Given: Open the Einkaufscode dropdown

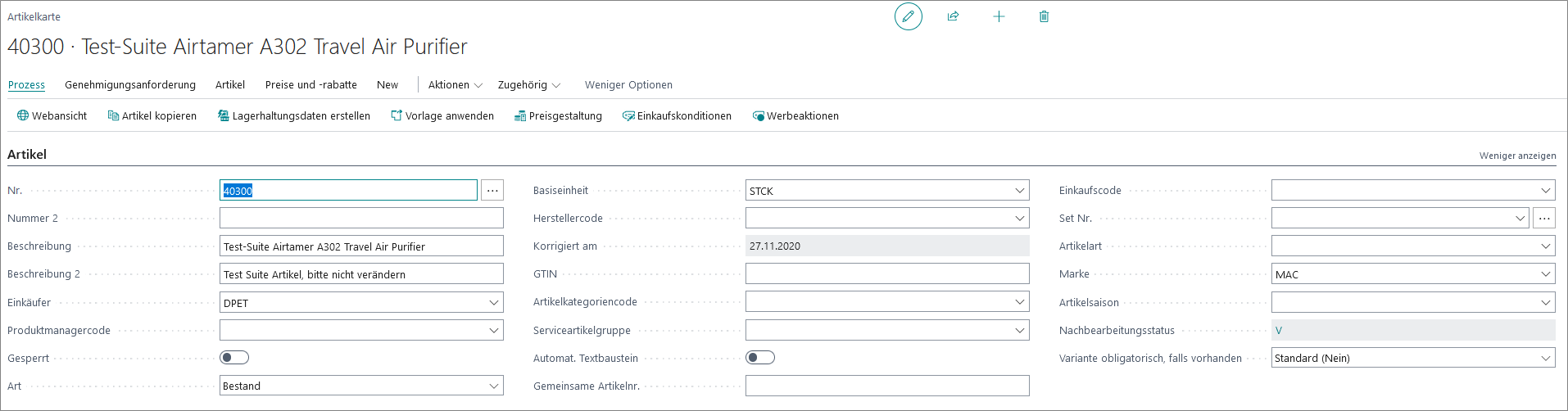Looking at the screenshot, I should (1546, 191).
